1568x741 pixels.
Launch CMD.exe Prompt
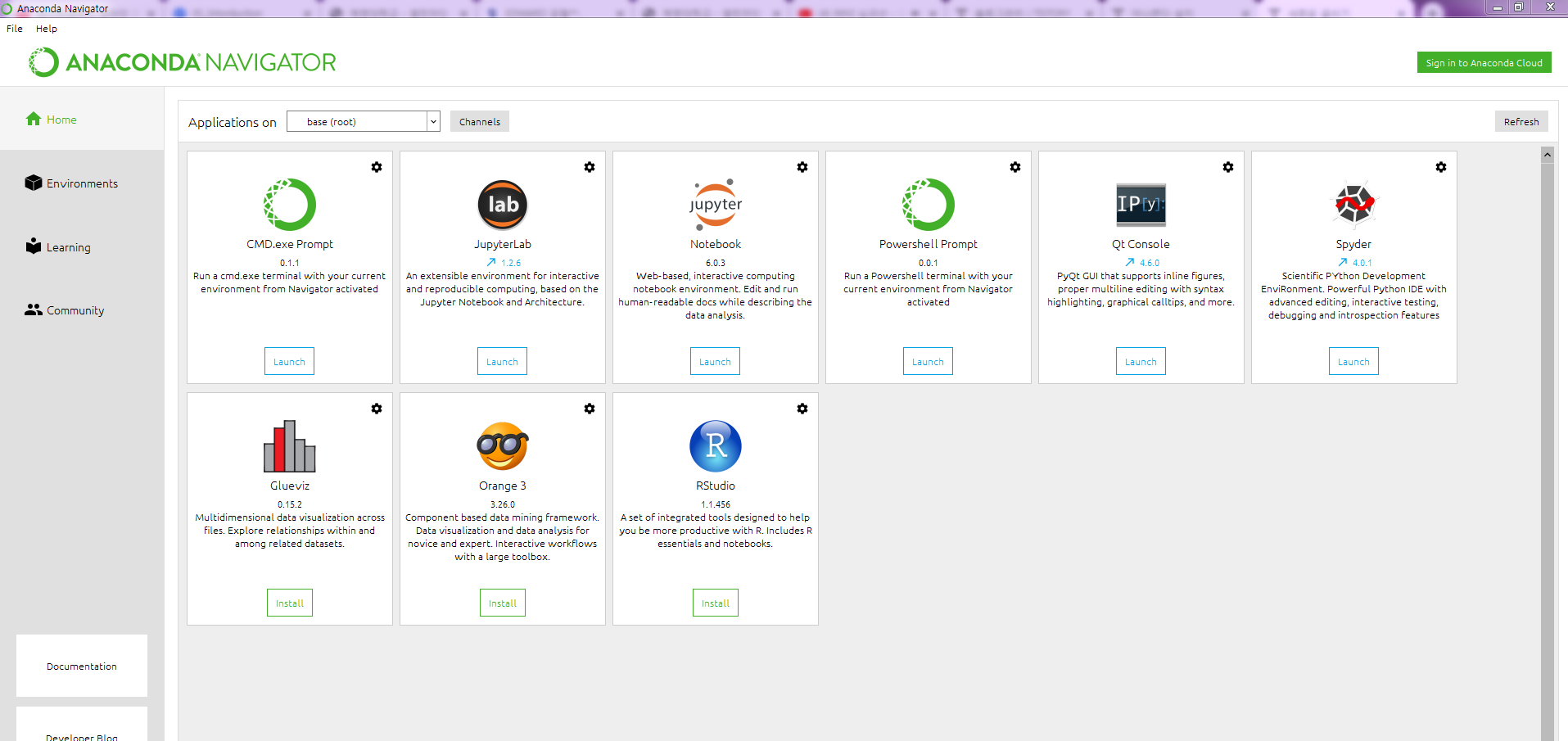[289, 361]
